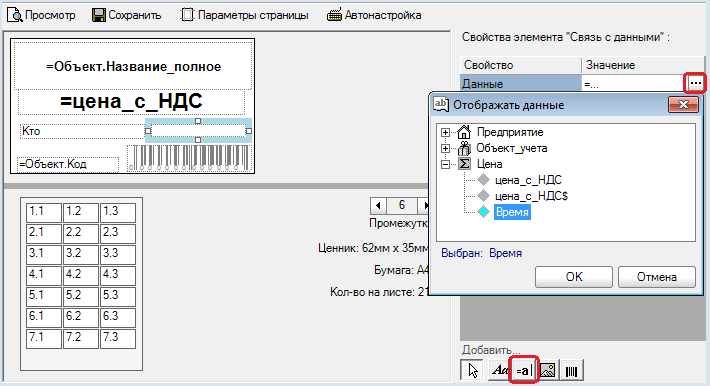Decrease the value with left stepper arrow
710x386 pixels.
pos(378,206)
